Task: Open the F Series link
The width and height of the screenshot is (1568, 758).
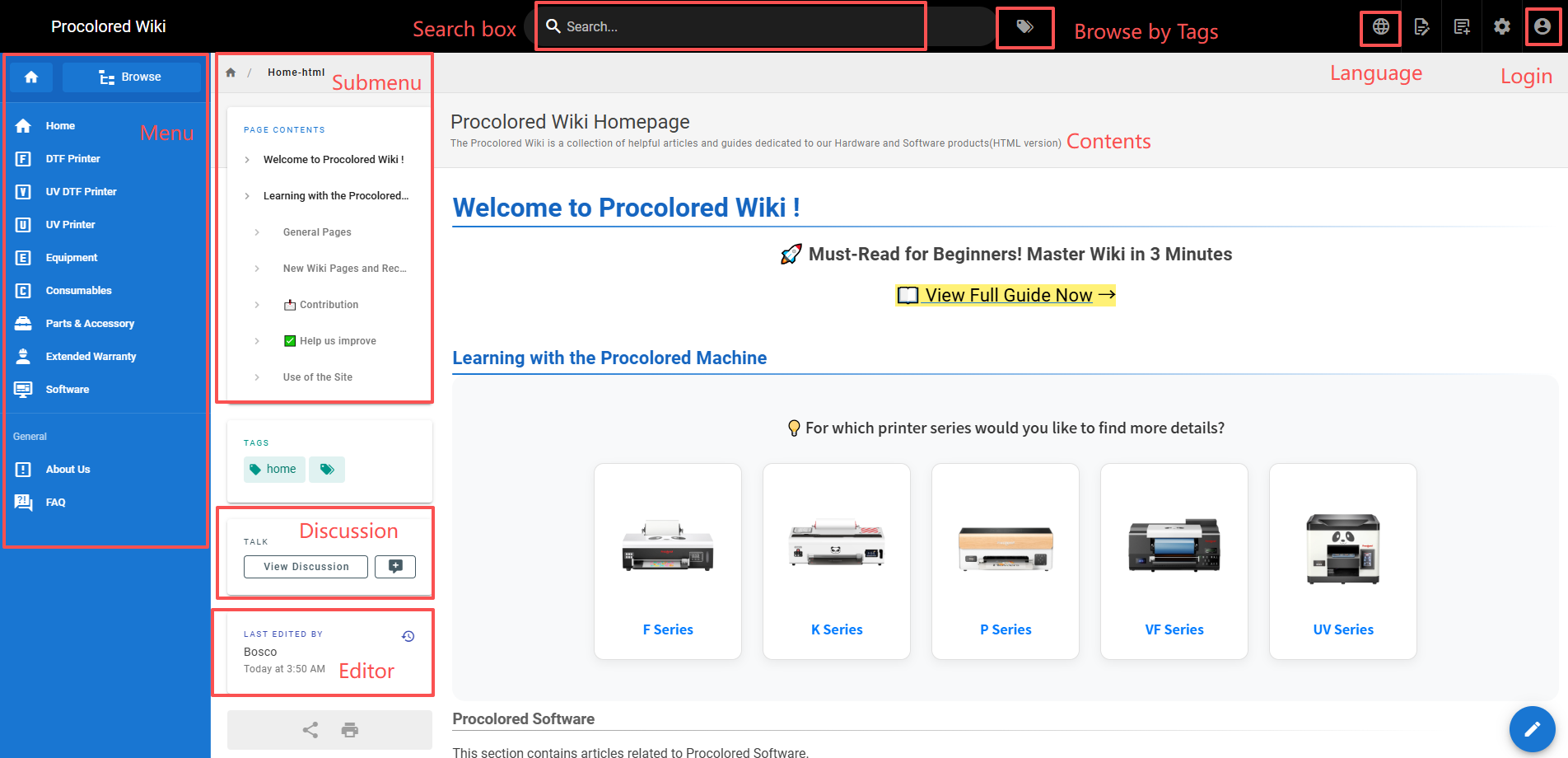Action: point(668,629)
